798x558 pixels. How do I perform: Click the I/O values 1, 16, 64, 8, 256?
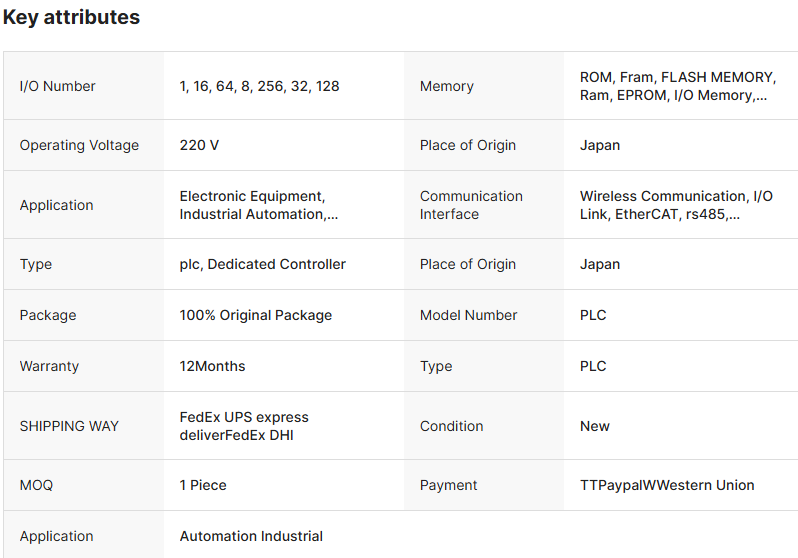coord(259,86)
